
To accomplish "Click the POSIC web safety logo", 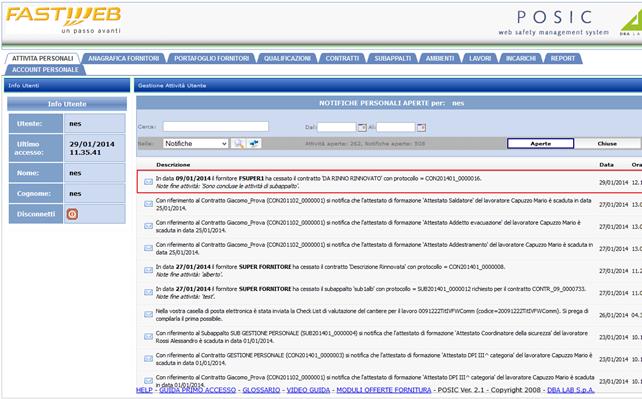I will click(554, 23).
